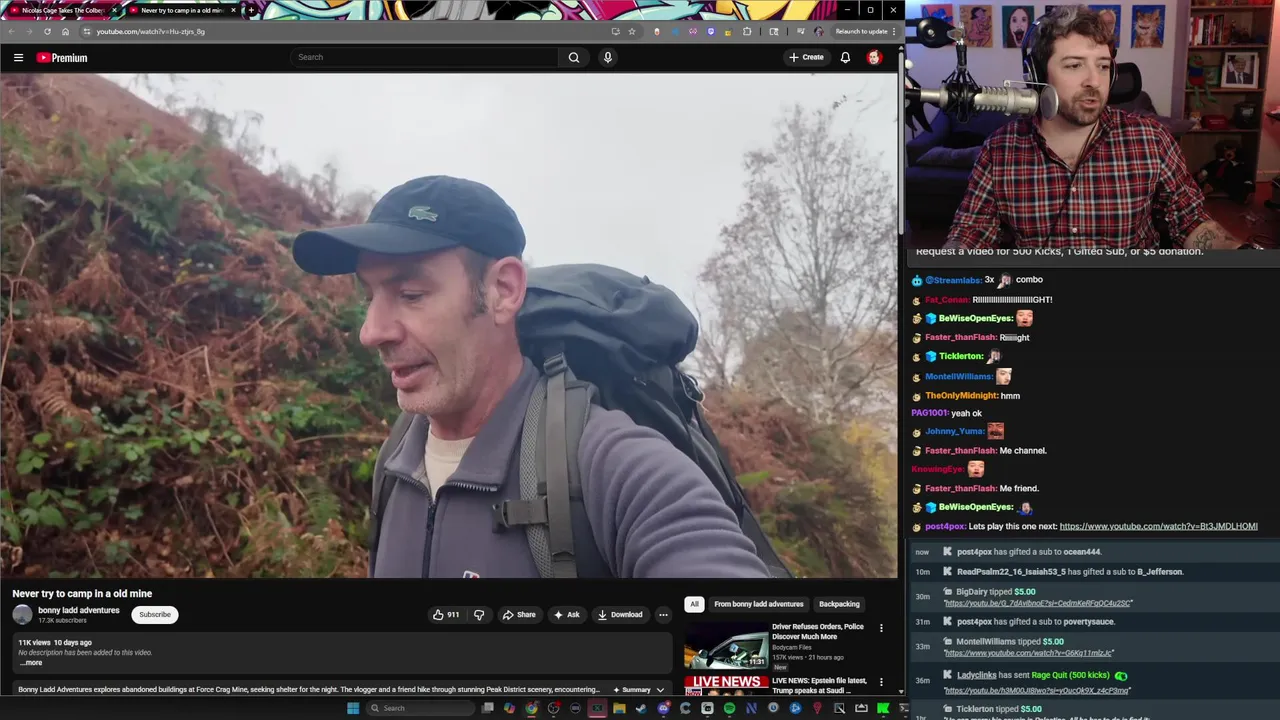The width and height of the screenshot is (1280, 720).
Task: Open post4pox's YouTube link in chat
Action: pos(1158,526)
